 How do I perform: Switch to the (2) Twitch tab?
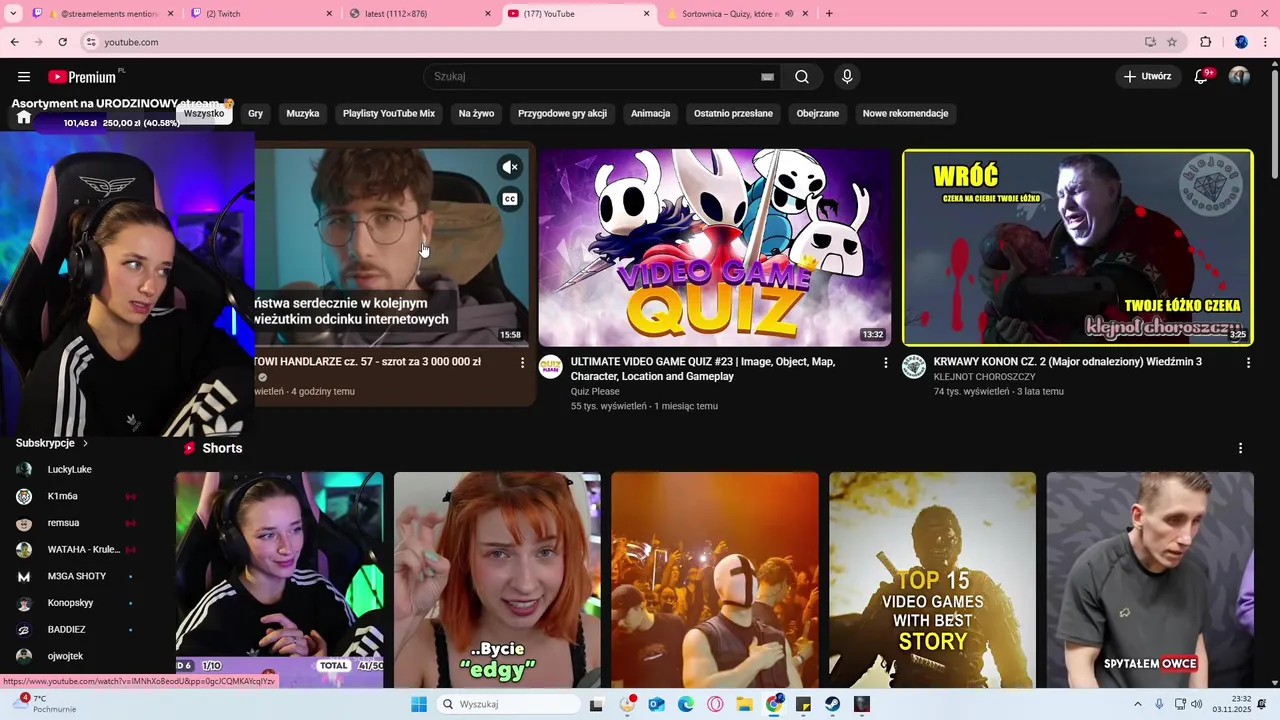262,14
